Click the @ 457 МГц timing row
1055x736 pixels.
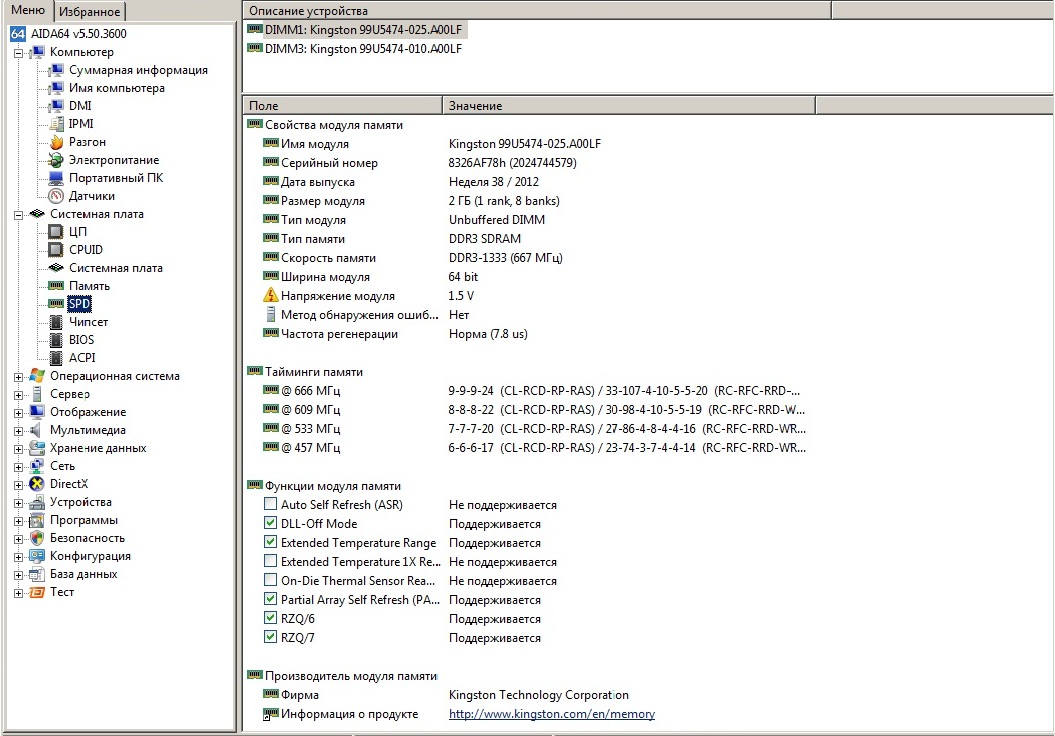534,447
